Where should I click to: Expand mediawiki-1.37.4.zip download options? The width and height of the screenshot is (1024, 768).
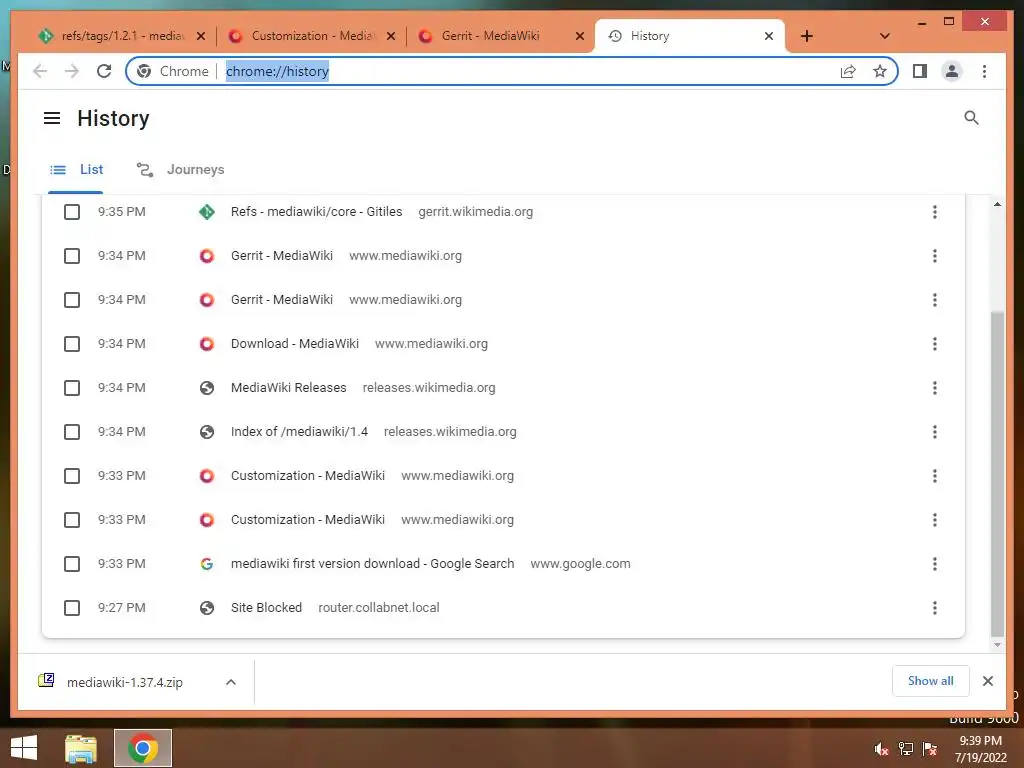[x=231, y=682]
